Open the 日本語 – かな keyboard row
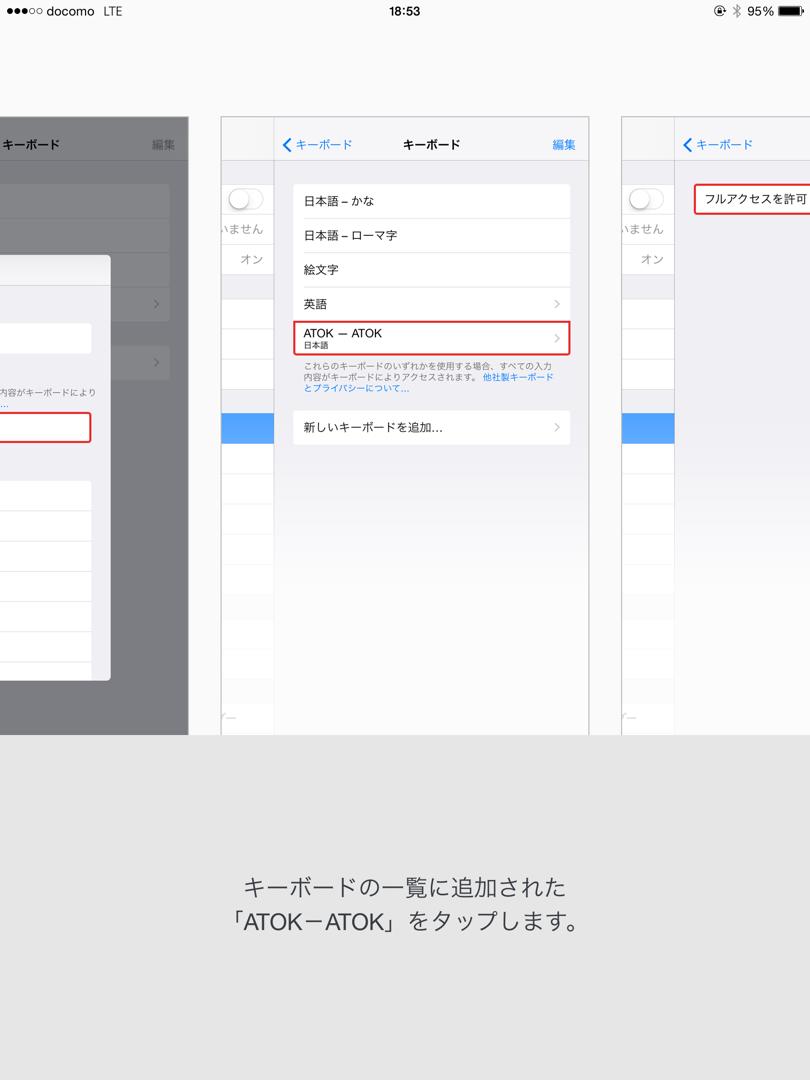This screenshot has width=810, height=1080. click(431, 201)
